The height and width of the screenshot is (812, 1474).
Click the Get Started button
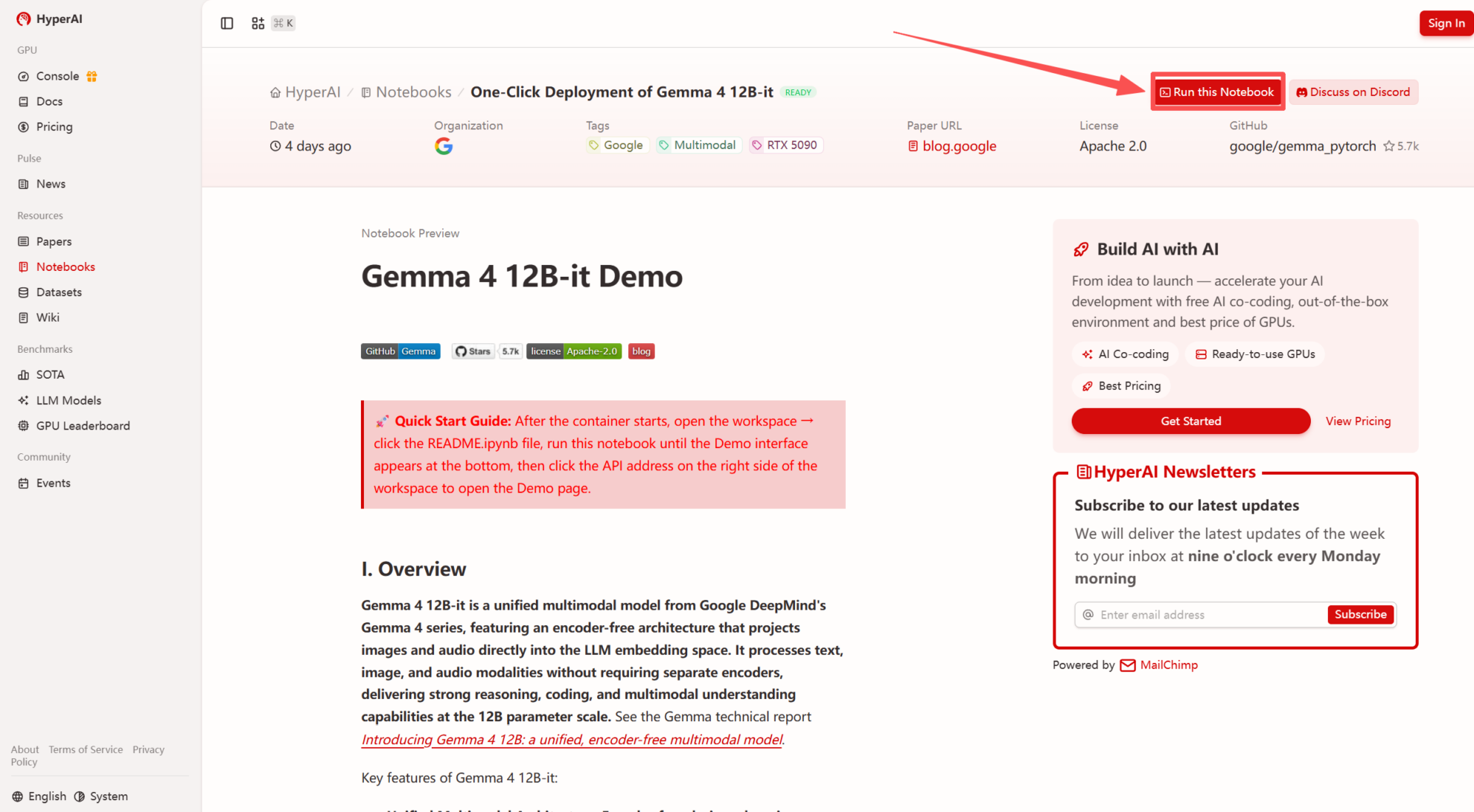[1190, 421]
